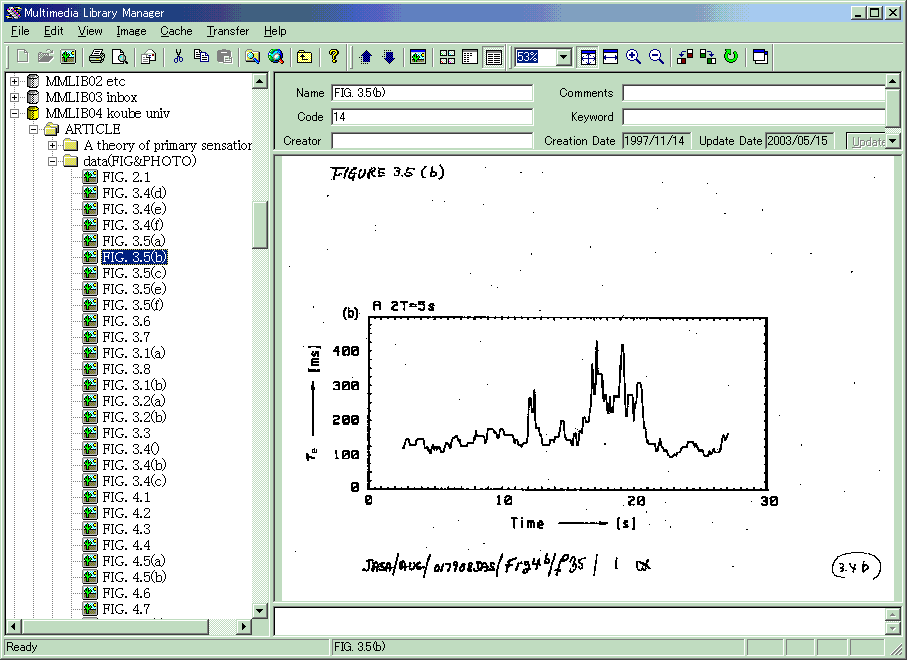Collapse the ARTICLE folder

(x=34, y=129)
